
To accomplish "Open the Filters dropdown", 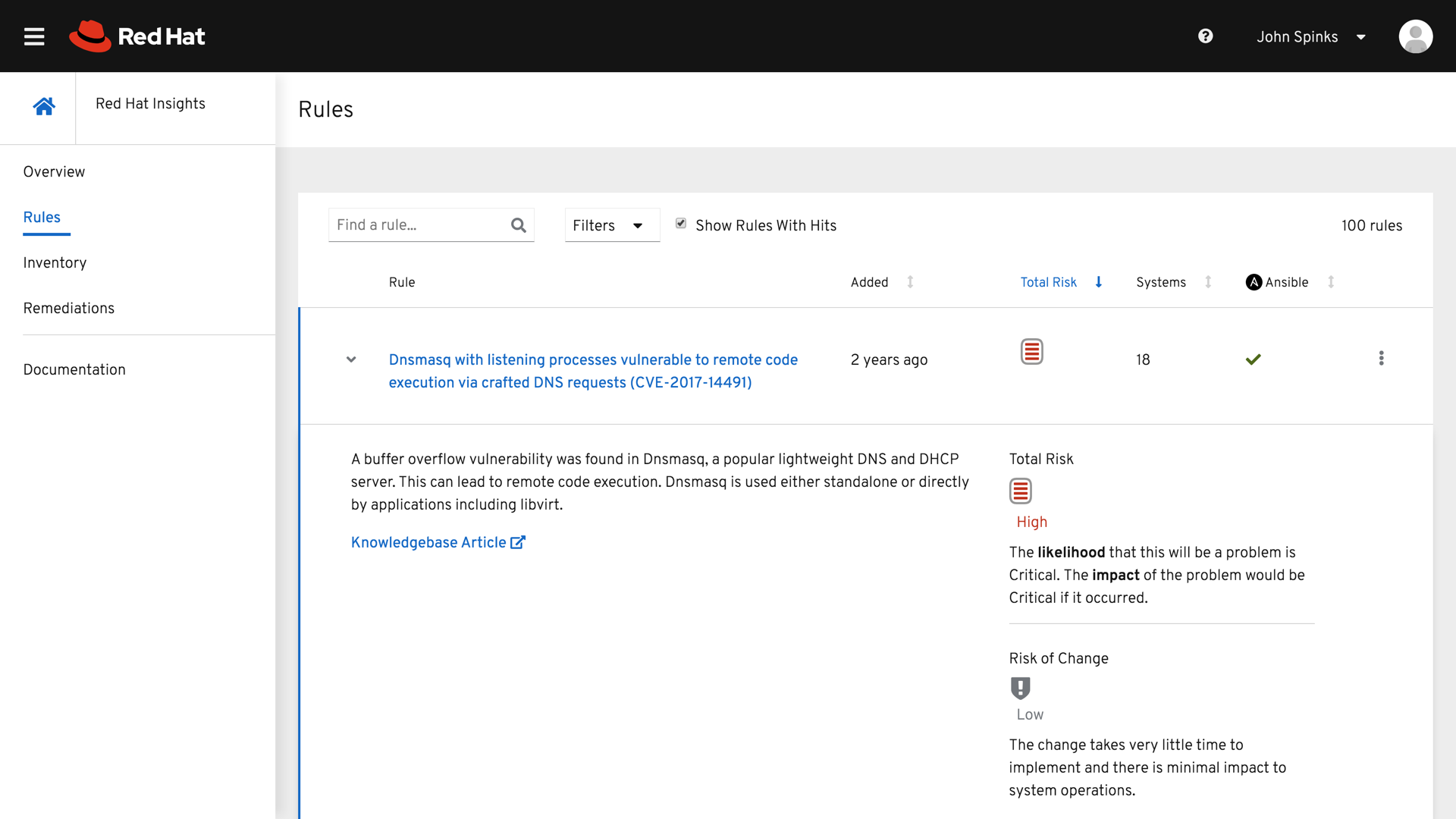I will tap(611, 225).
